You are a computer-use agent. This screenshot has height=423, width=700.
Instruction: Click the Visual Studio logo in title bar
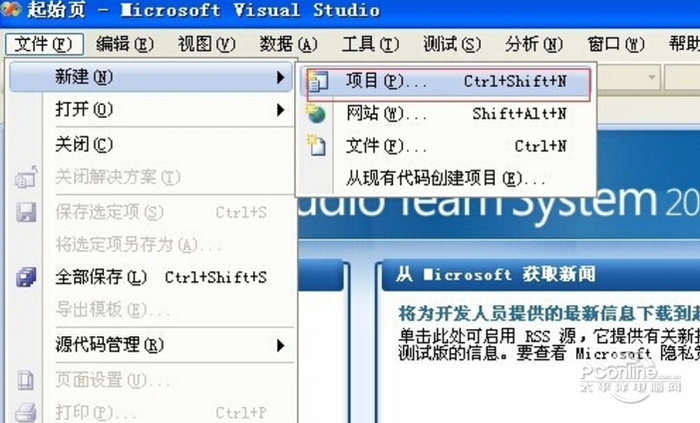tap(11, 10)
